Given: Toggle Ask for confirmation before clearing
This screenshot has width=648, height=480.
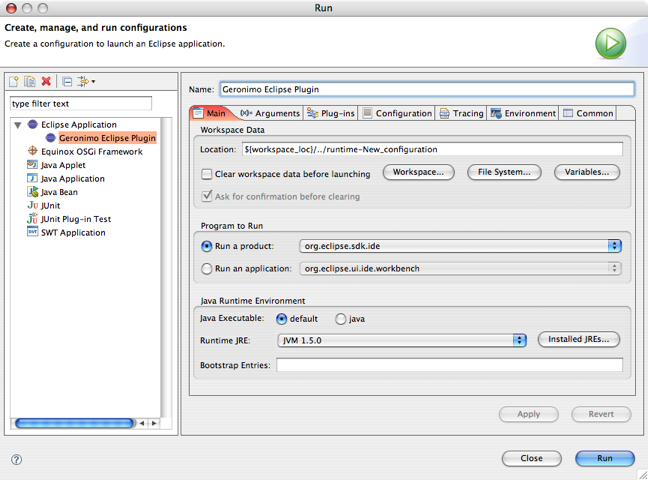Looking at the screenshot, I should (x=207, y=196).
